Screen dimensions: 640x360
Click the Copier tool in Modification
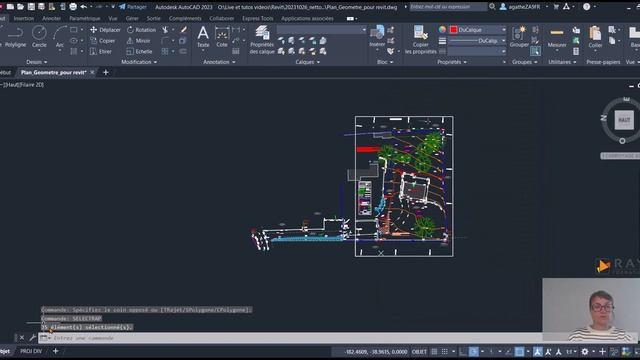click(103, 41)
